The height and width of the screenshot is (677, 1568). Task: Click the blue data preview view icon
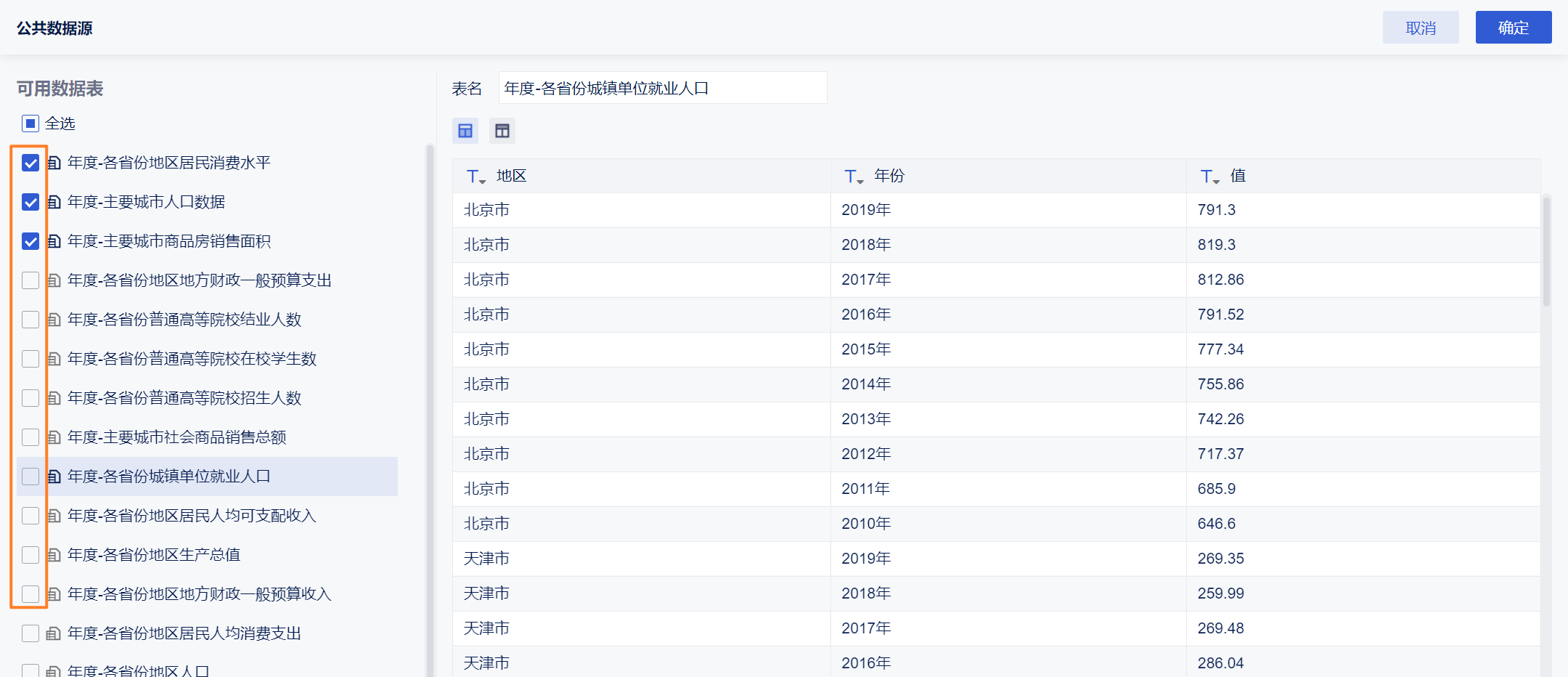click(465, 131)
